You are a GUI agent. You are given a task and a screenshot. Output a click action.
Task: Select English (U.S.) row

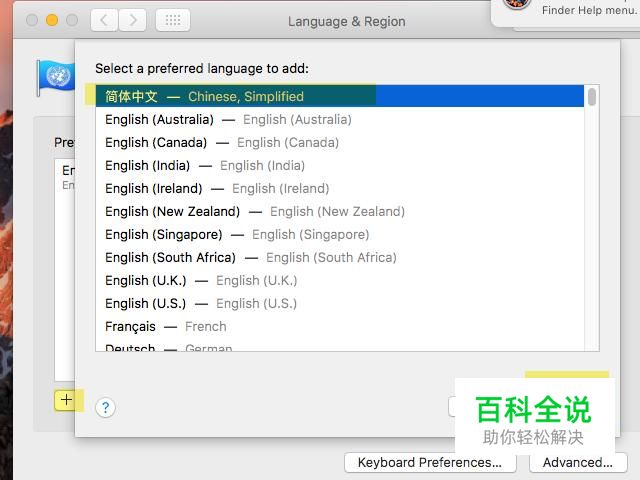(340, 303)
